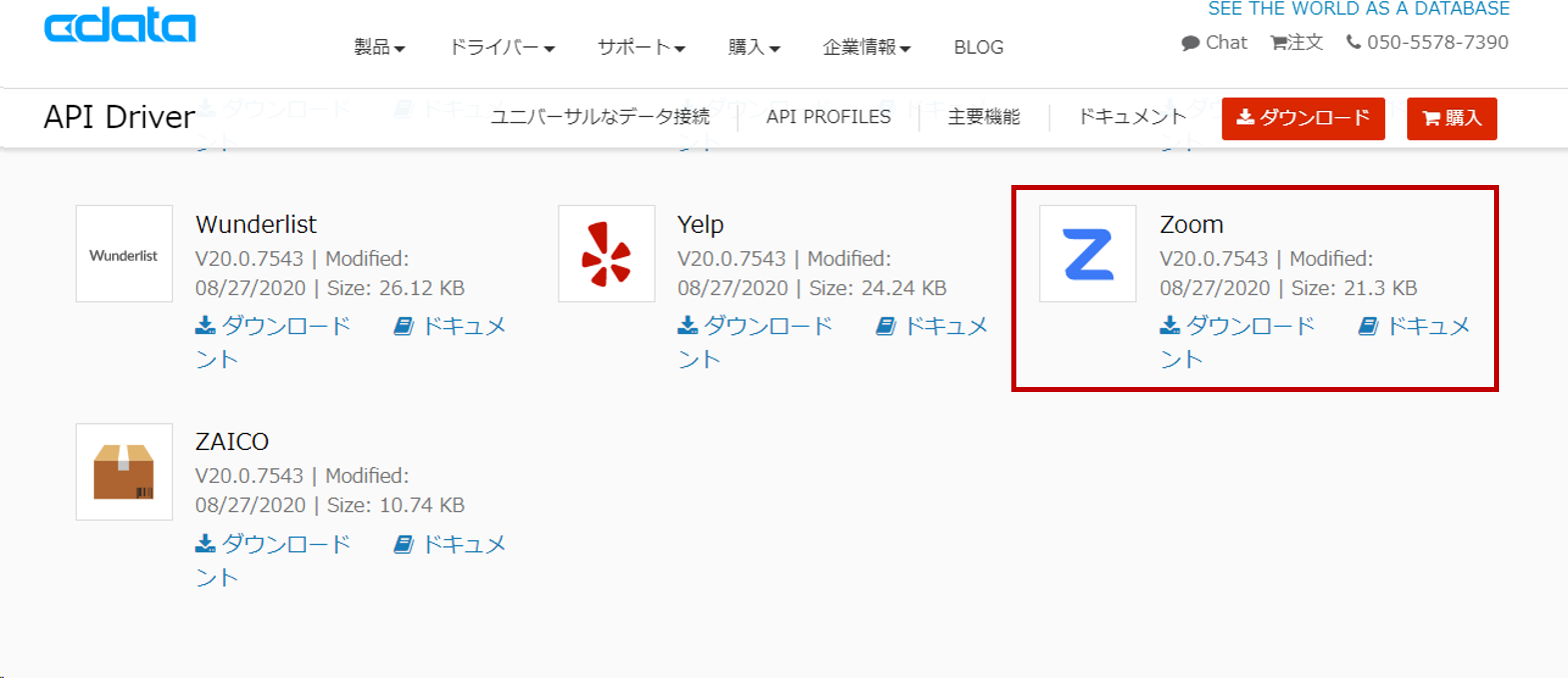
Task: Expand the 製品 dropdown menu
Action: click(380, 47)
